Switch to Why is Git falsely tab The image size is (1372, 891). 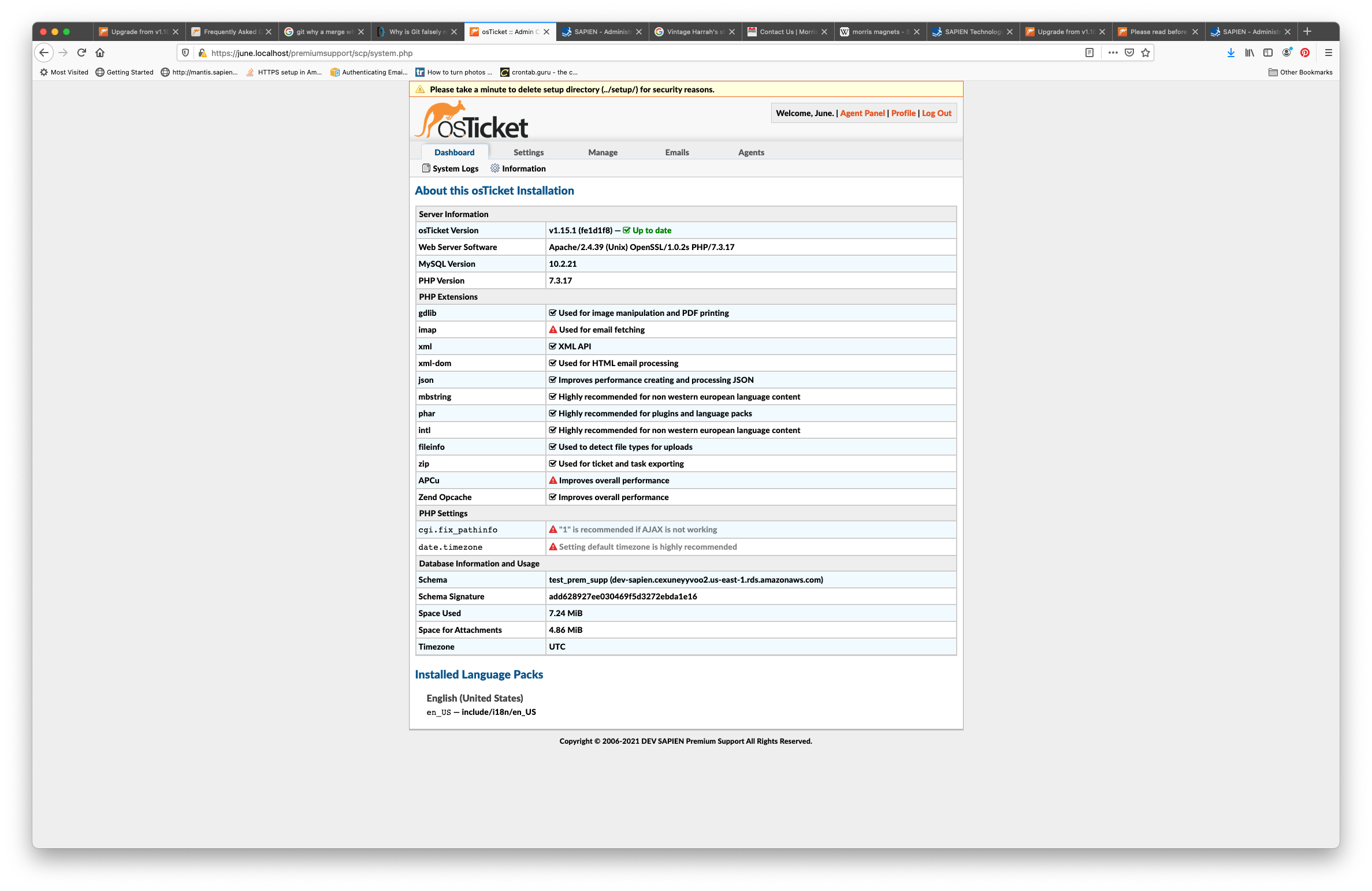(x=417, y=32)
